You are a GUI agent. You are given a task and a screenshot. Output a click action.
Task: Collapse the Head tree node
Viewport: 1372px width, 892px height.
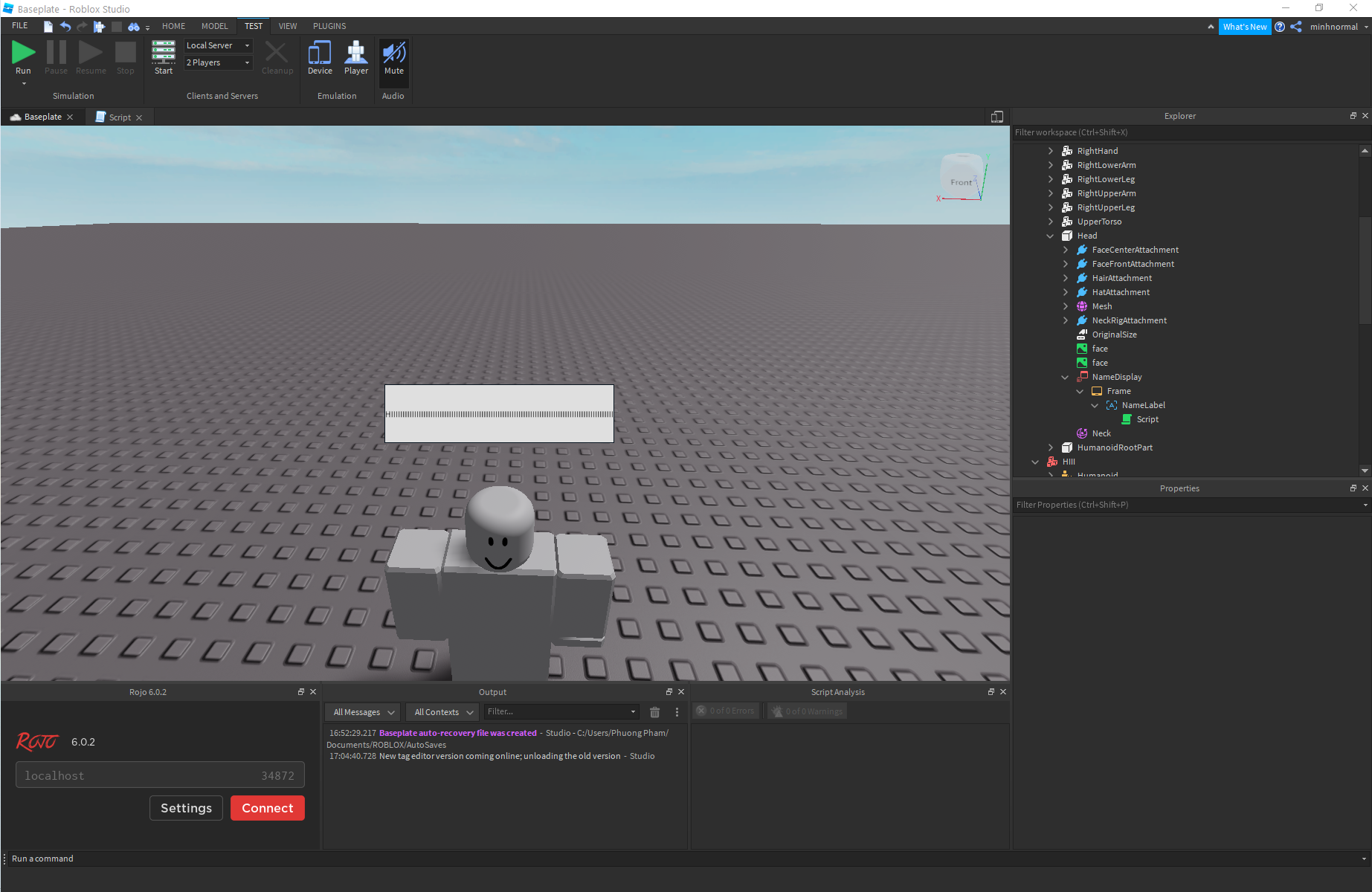click(1051, 236)
